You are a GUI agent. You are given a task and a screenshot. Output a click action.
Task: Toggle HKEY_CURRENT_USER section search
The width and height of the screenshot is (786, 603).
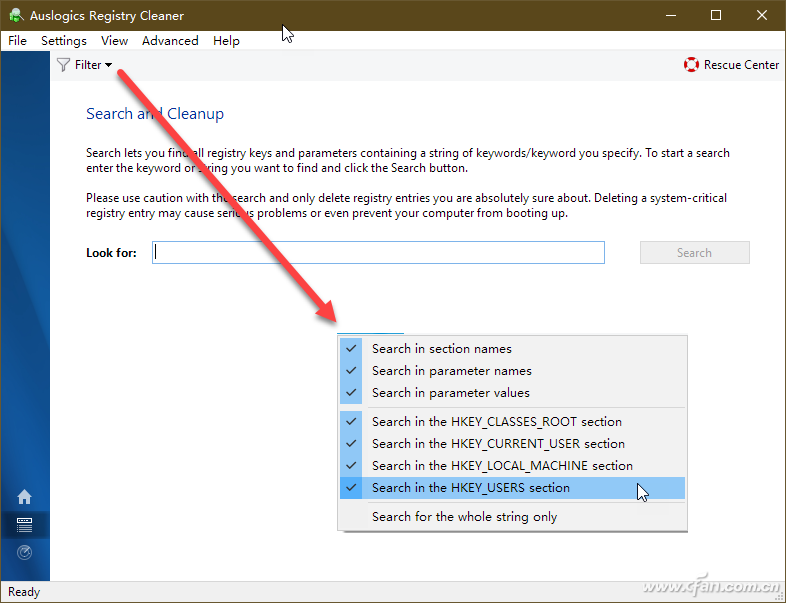coord(512,444)
